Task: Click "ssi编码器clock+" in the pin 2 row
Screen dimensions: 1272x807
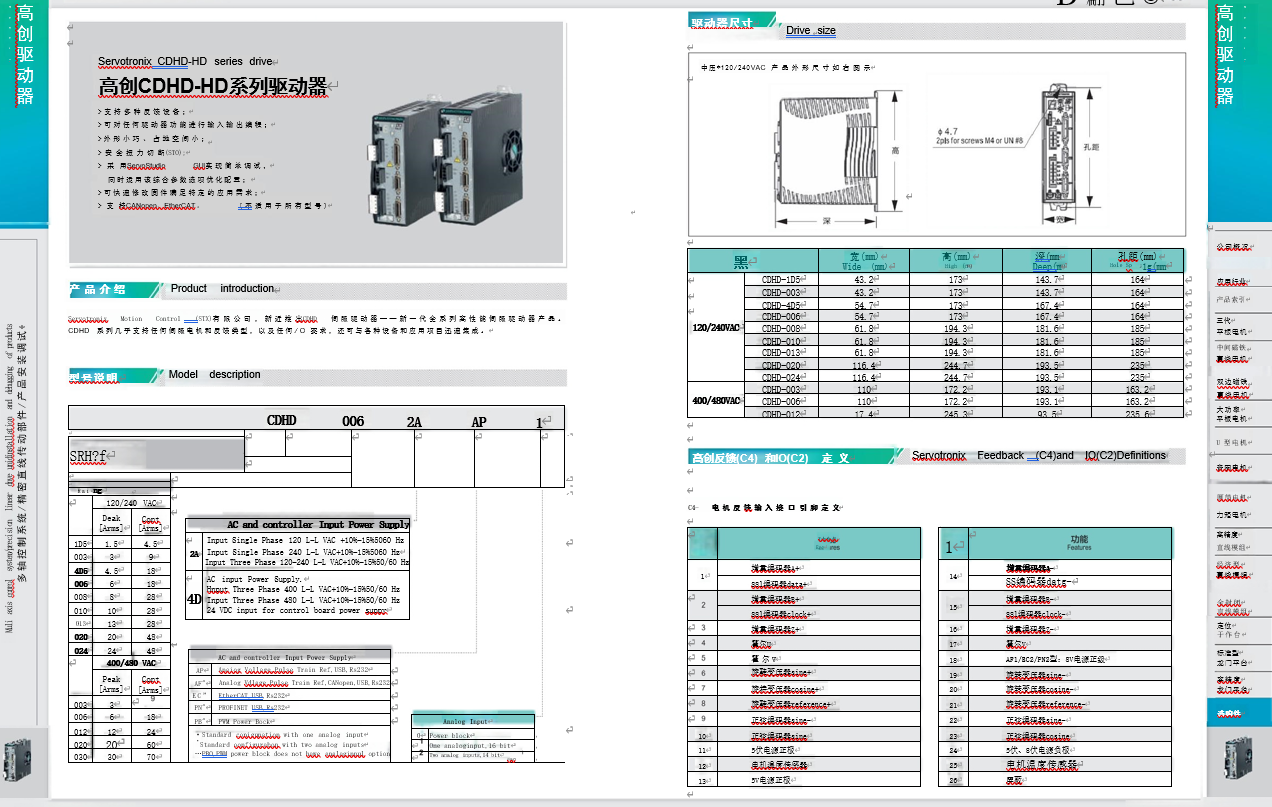Action: pyautogui.click(x=780, y=613)
